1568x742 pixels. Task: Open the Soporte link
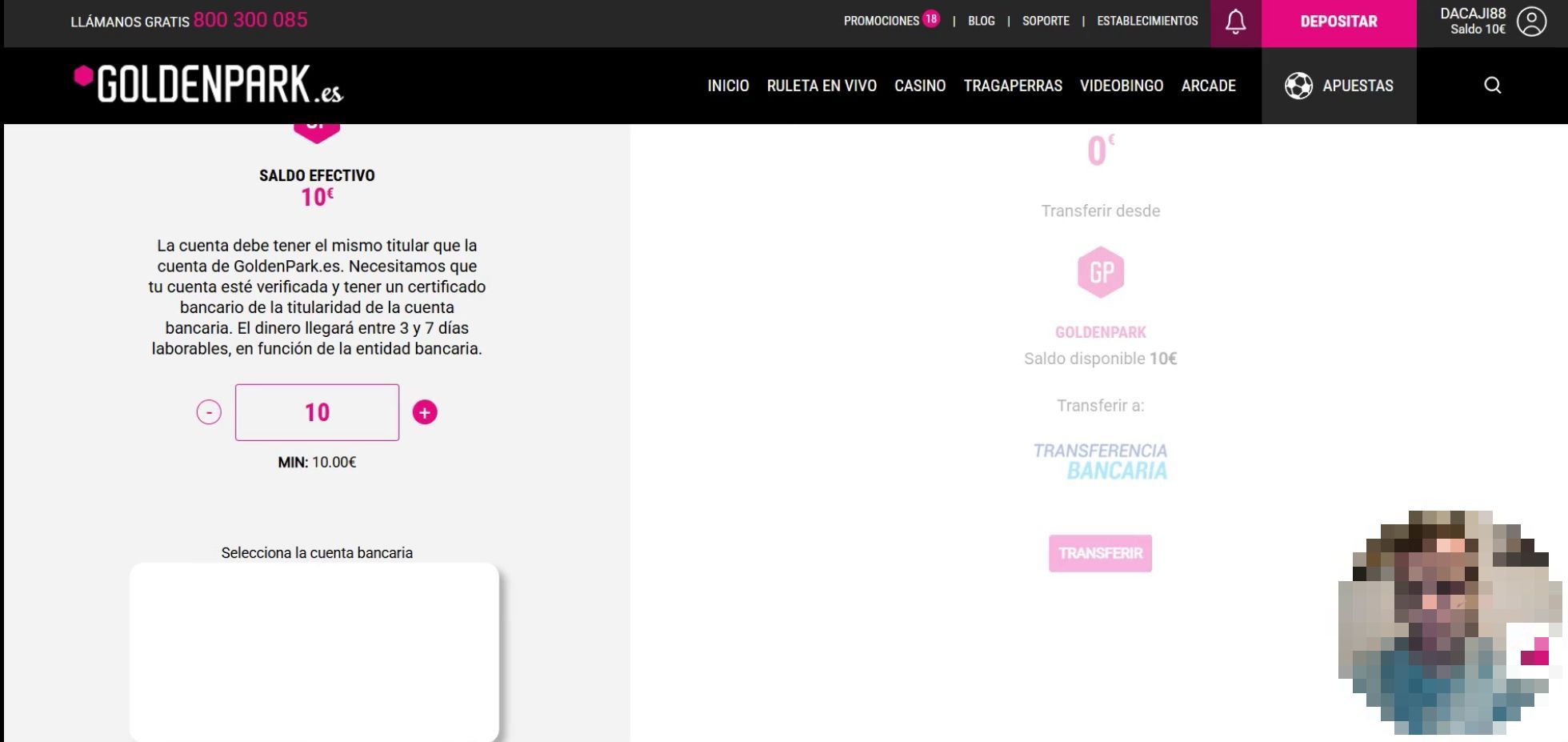point(1046,21)
